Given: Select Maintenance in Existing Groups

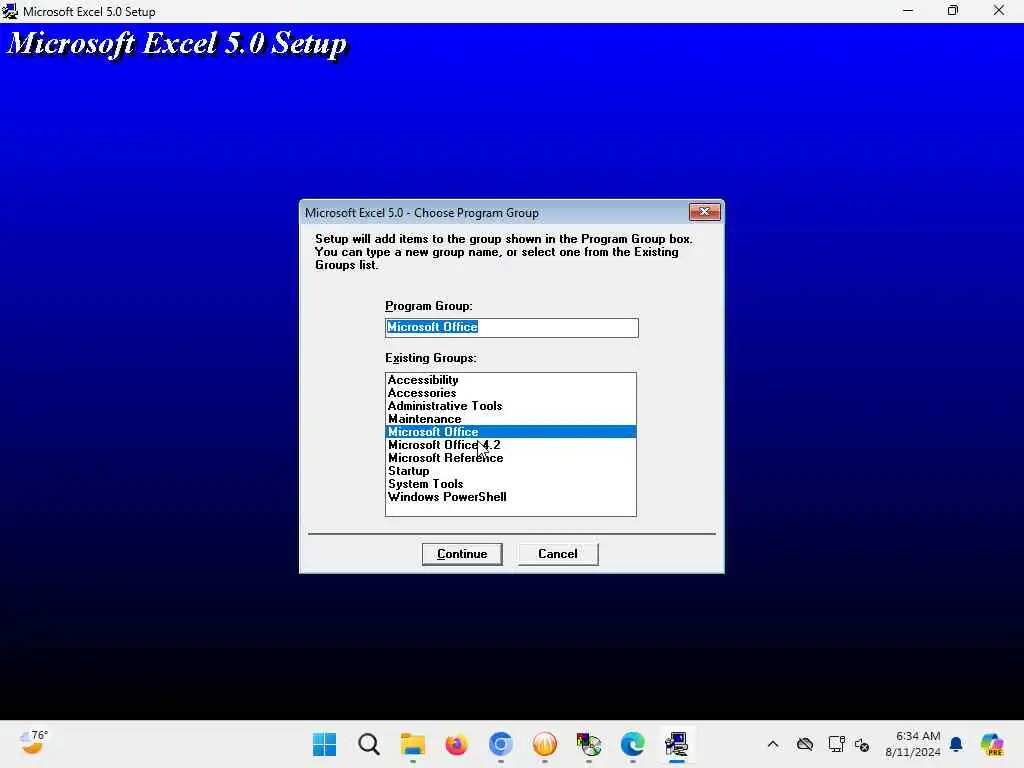Looking at the screenshot, I should coord(511,419).
